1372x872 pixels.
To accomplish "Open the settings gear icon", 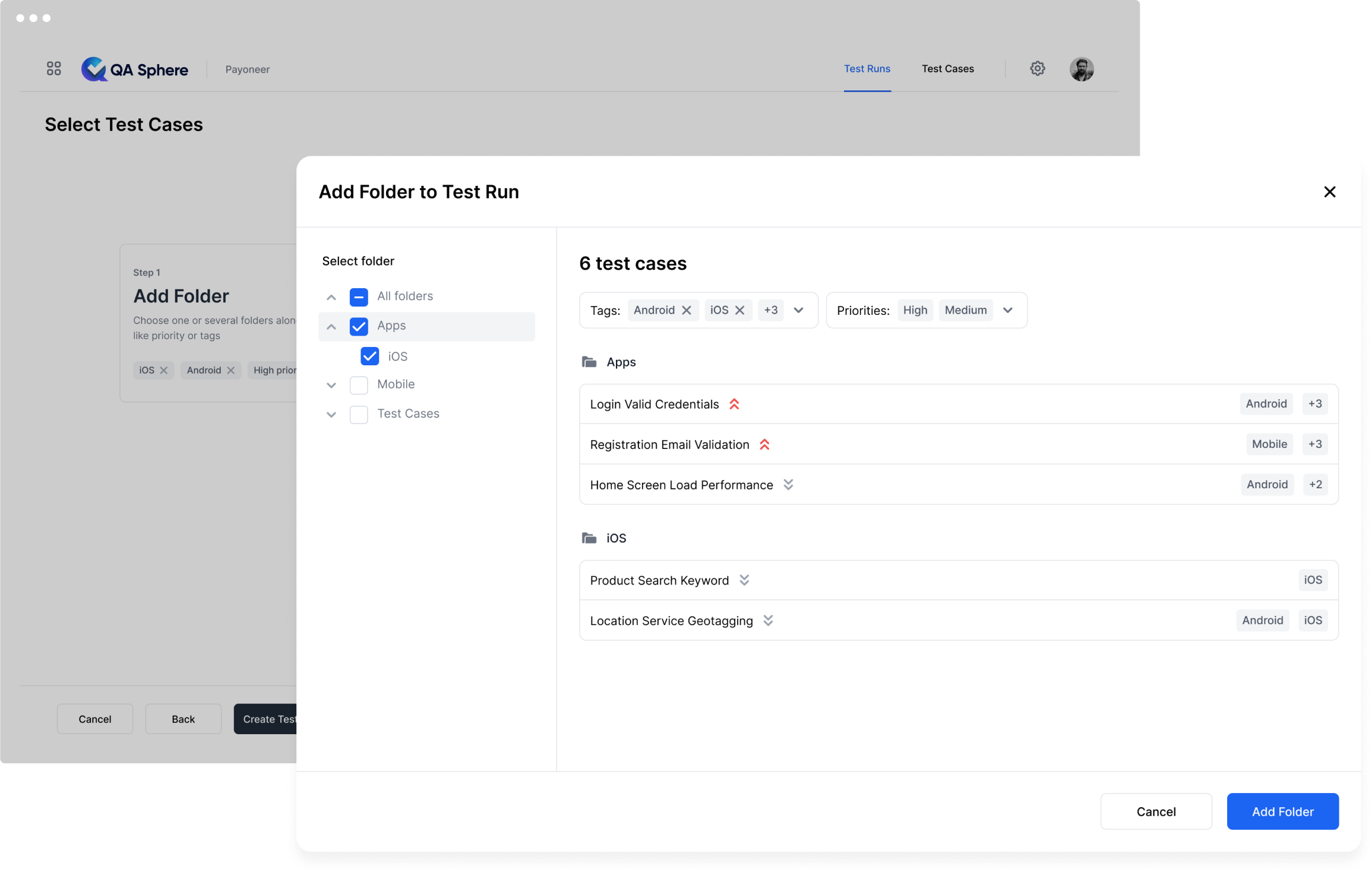I will coord(1037,69).
